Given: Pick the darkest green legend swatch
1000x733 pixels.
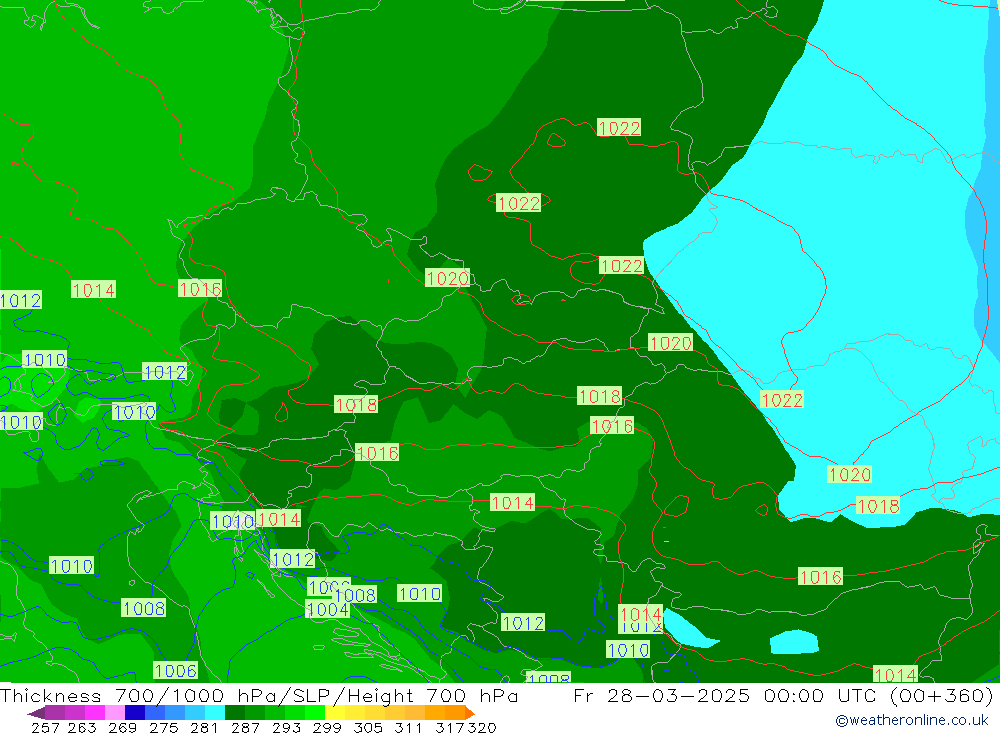Looking at the screenshot, I should pyautogui.click(x=235, y=713).
